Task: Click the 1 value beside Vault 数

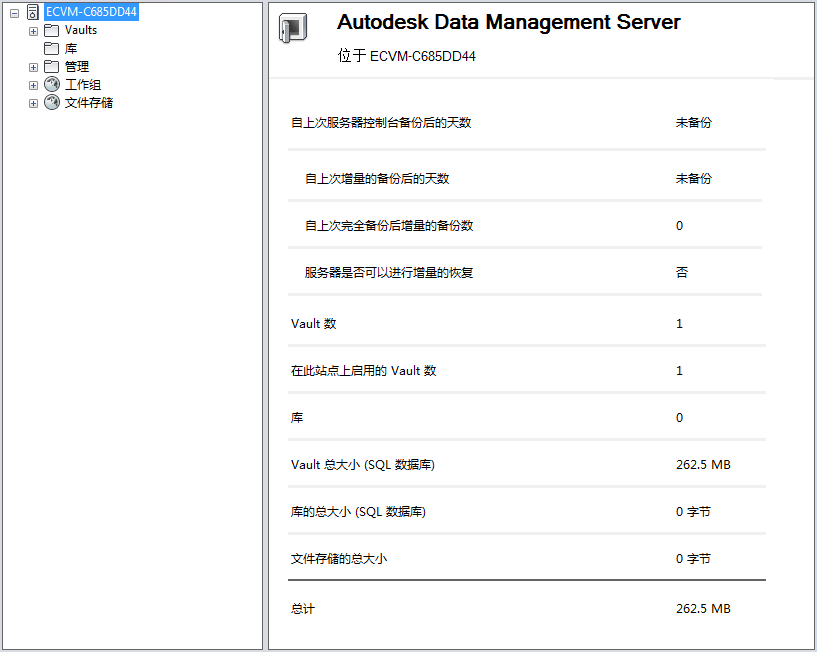Action: pyautogui.click(x=679, y=324)
